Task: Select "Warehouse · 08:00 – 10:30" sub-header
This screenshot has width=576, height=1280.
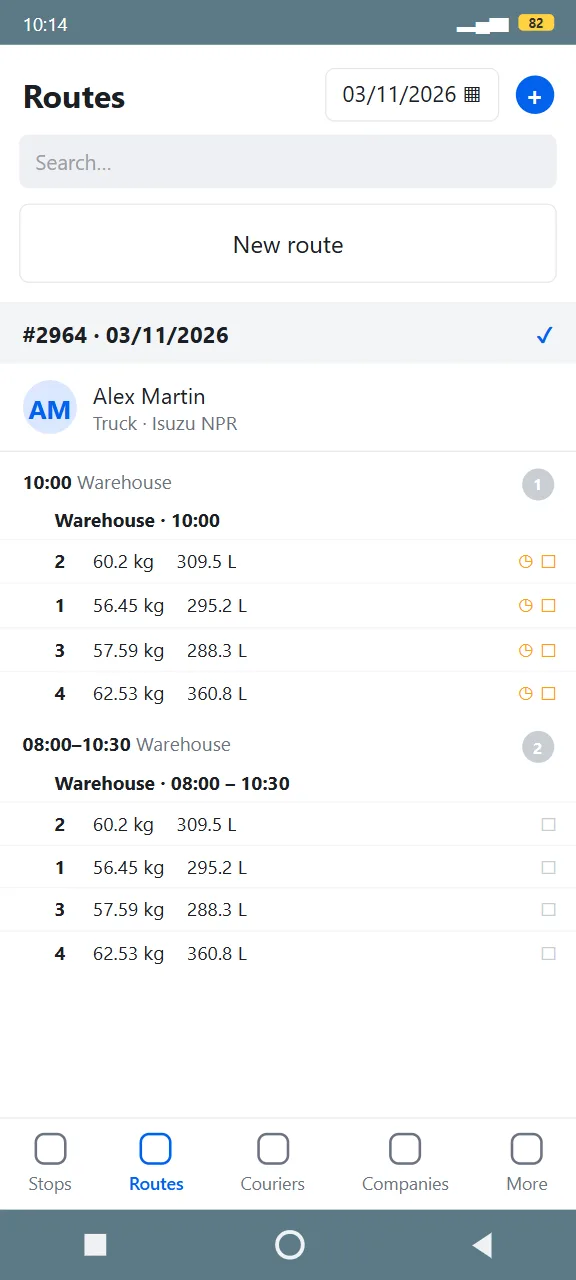Action: coord(172,784)
